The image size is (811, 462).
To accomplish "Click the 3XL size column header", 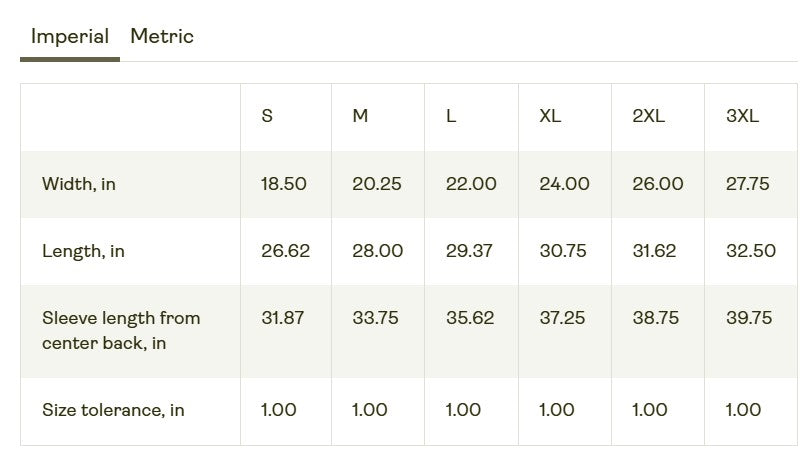I will [x=742, y=116].
